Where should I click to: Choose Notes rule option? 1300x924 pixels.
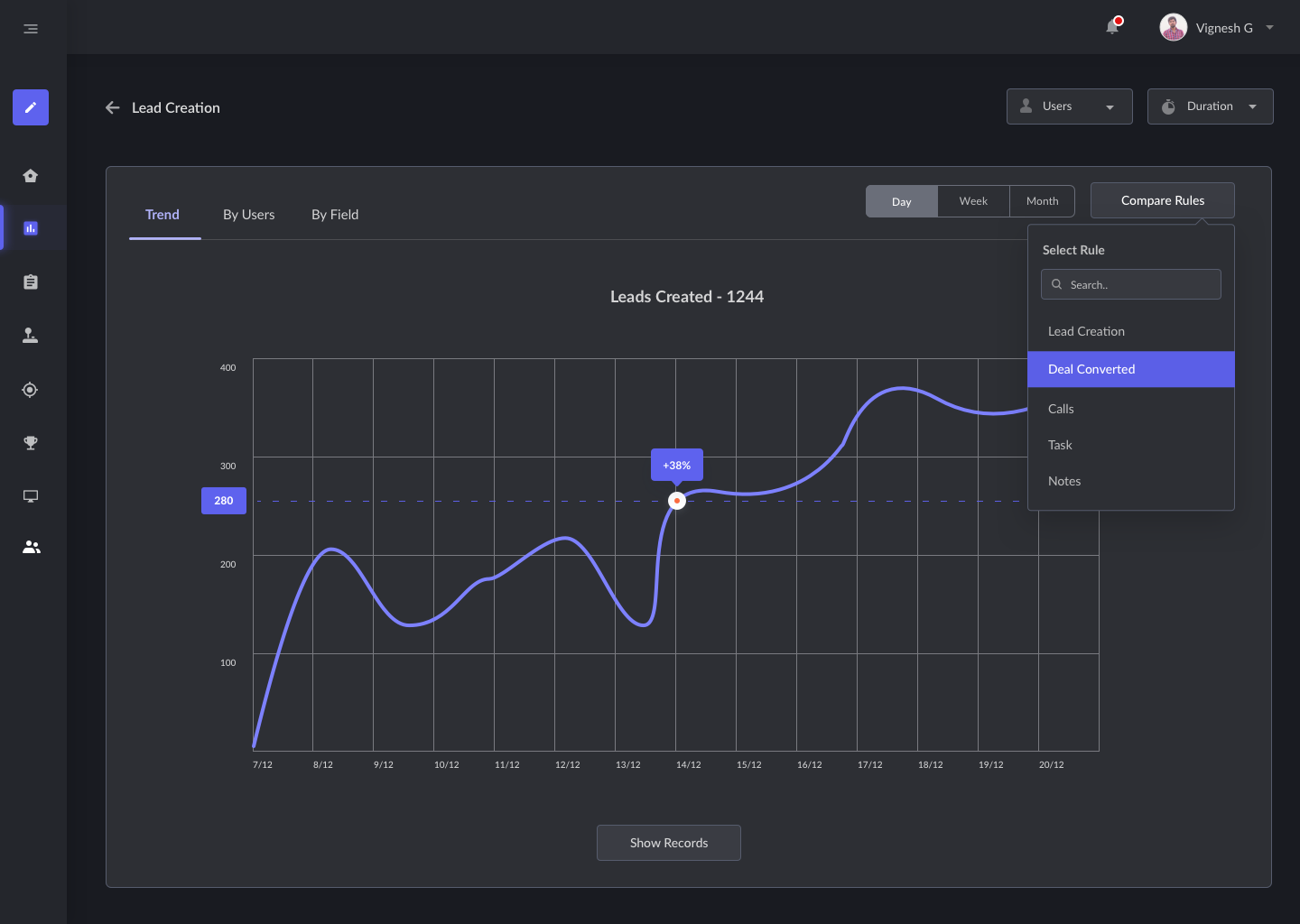(x=1131, y=481)
